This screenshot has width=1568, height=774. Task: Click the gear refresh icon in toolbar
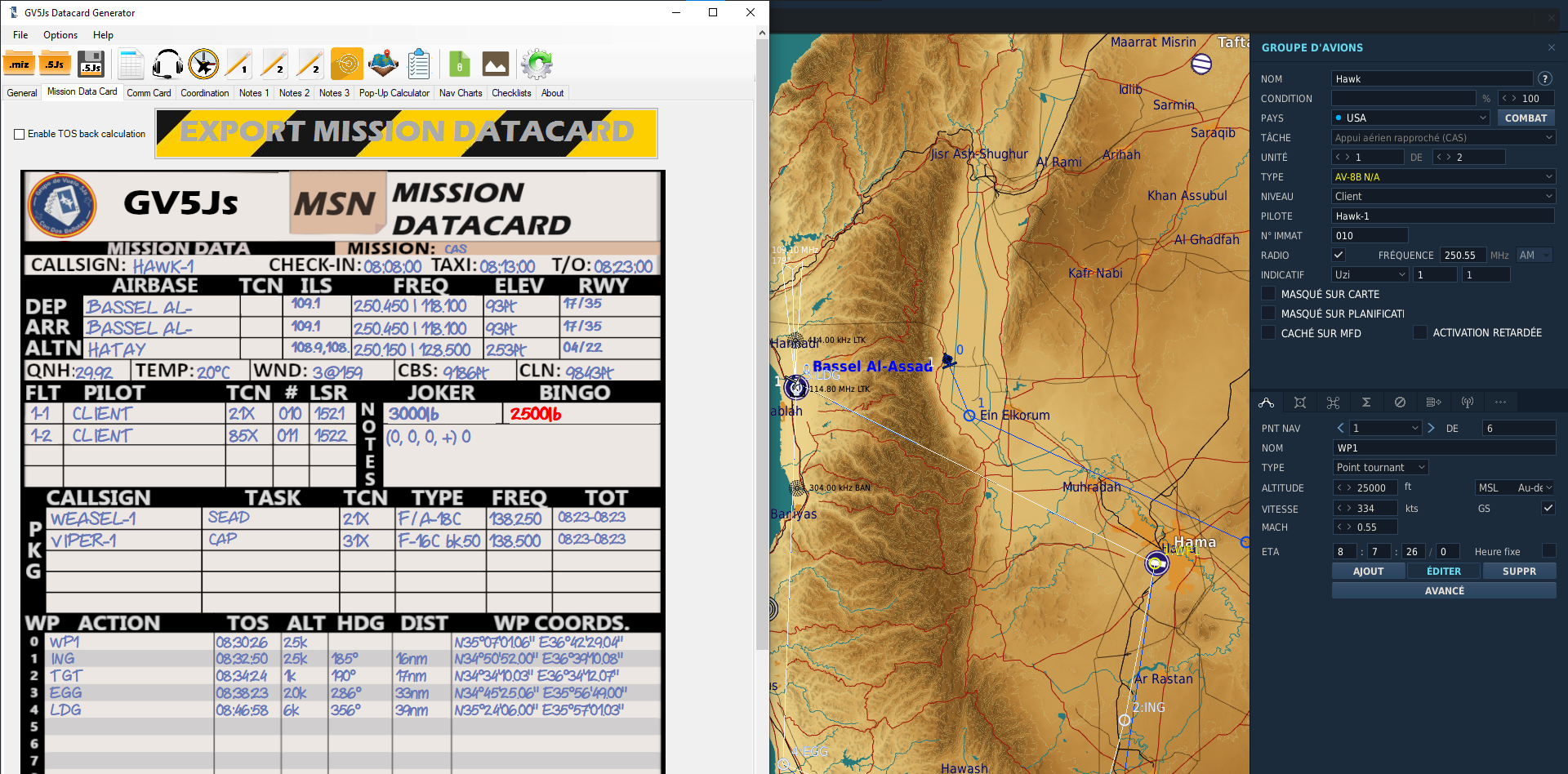[x=537, y=64]
